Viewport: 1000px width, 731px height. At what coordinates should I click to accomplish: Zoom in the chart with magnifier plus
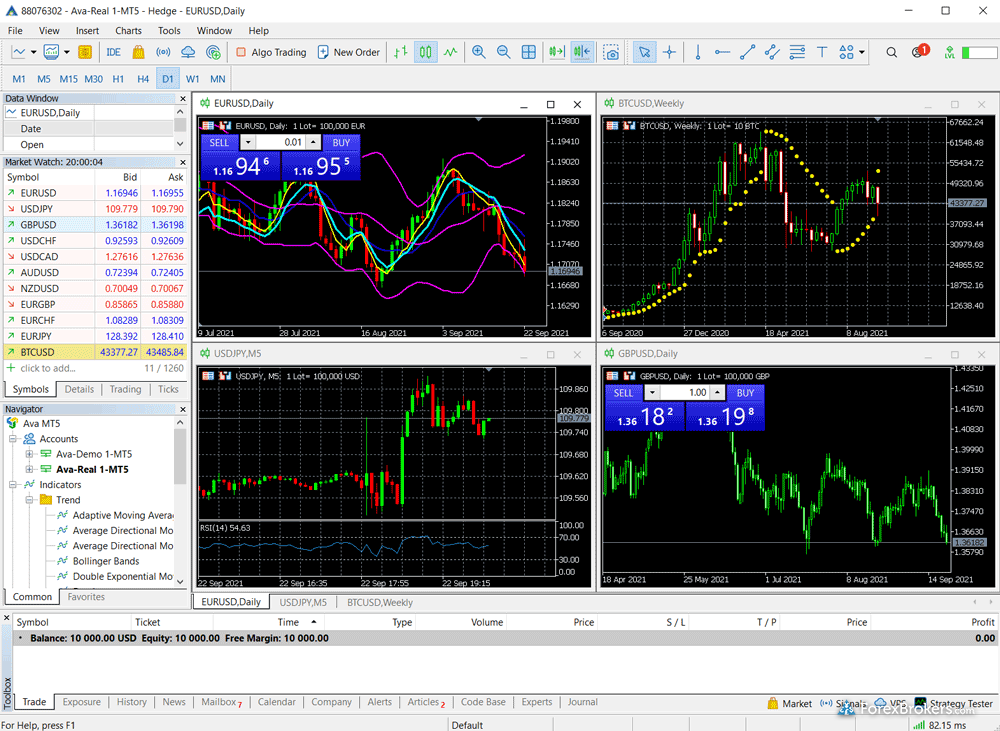(478, 52)
